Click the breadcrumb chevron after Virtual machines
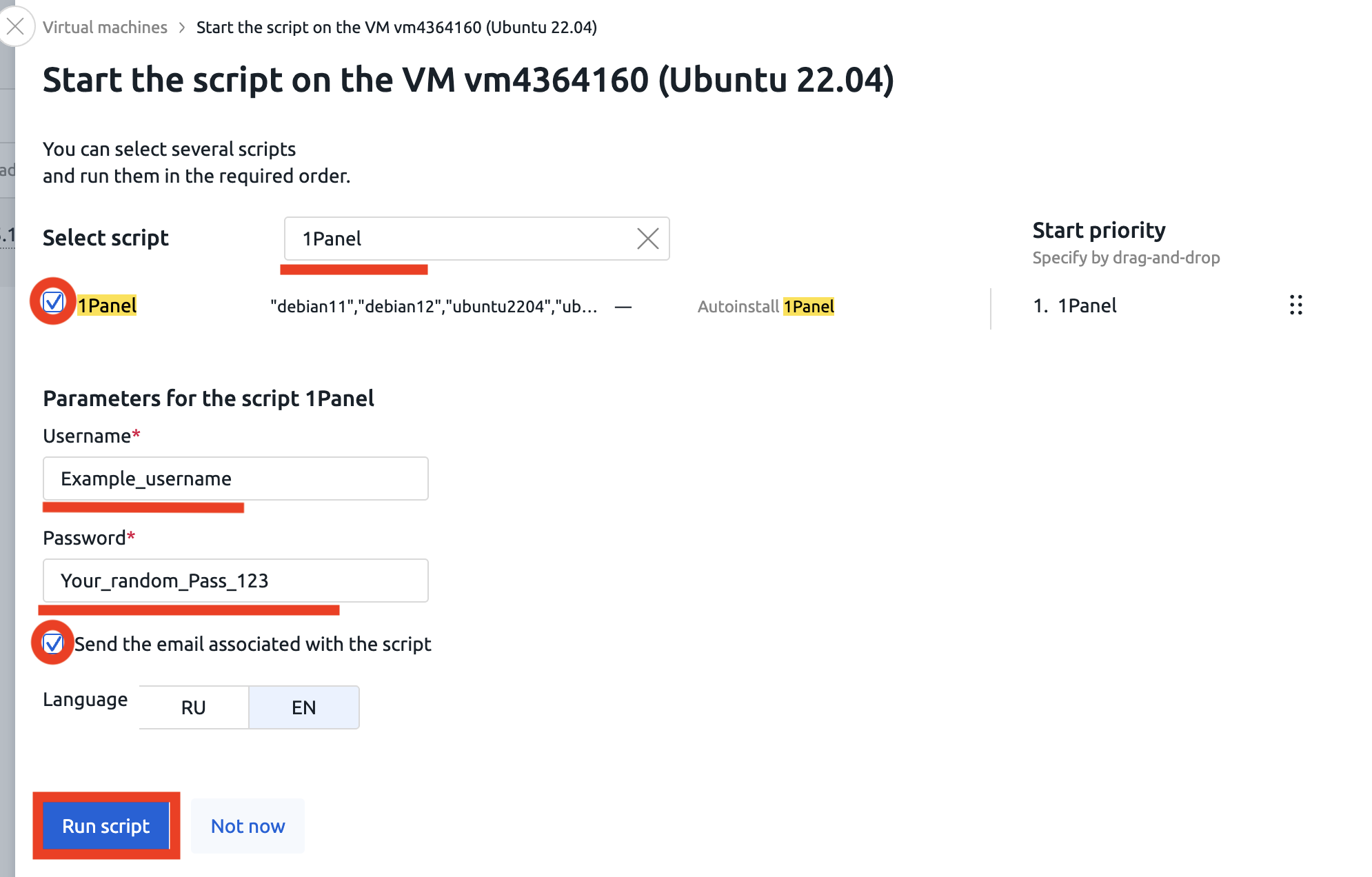The image size is (1372, 877). click(x=182, y=28)
